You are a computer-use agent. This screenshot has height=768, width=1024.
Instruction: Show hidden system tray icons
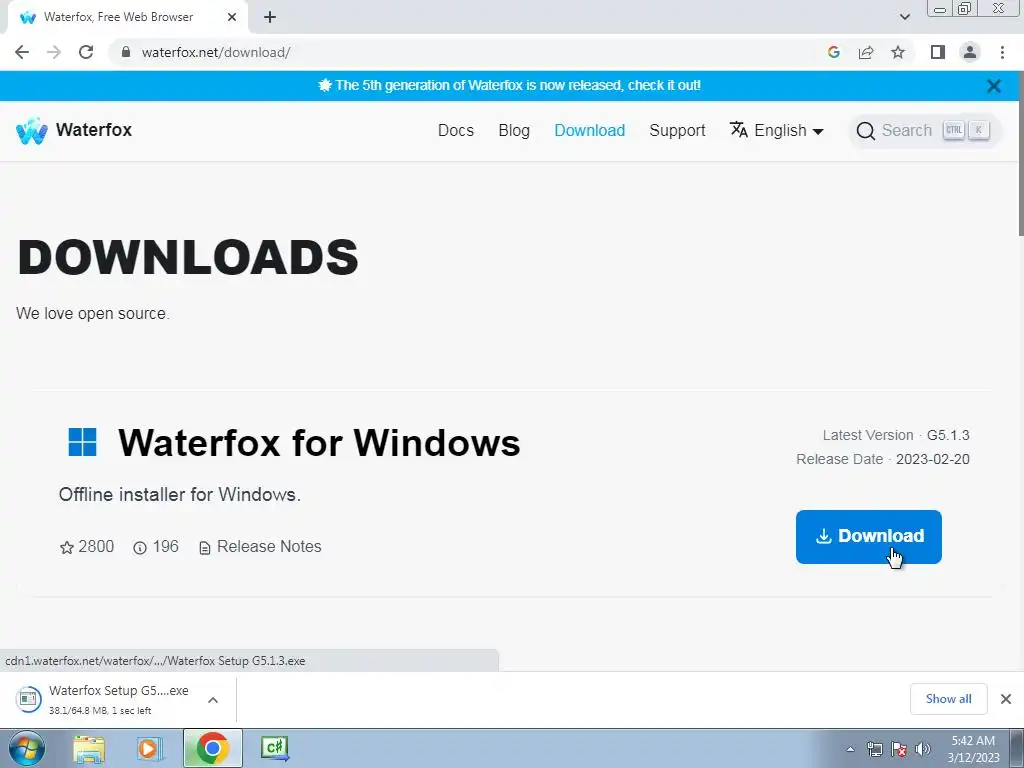850,749
